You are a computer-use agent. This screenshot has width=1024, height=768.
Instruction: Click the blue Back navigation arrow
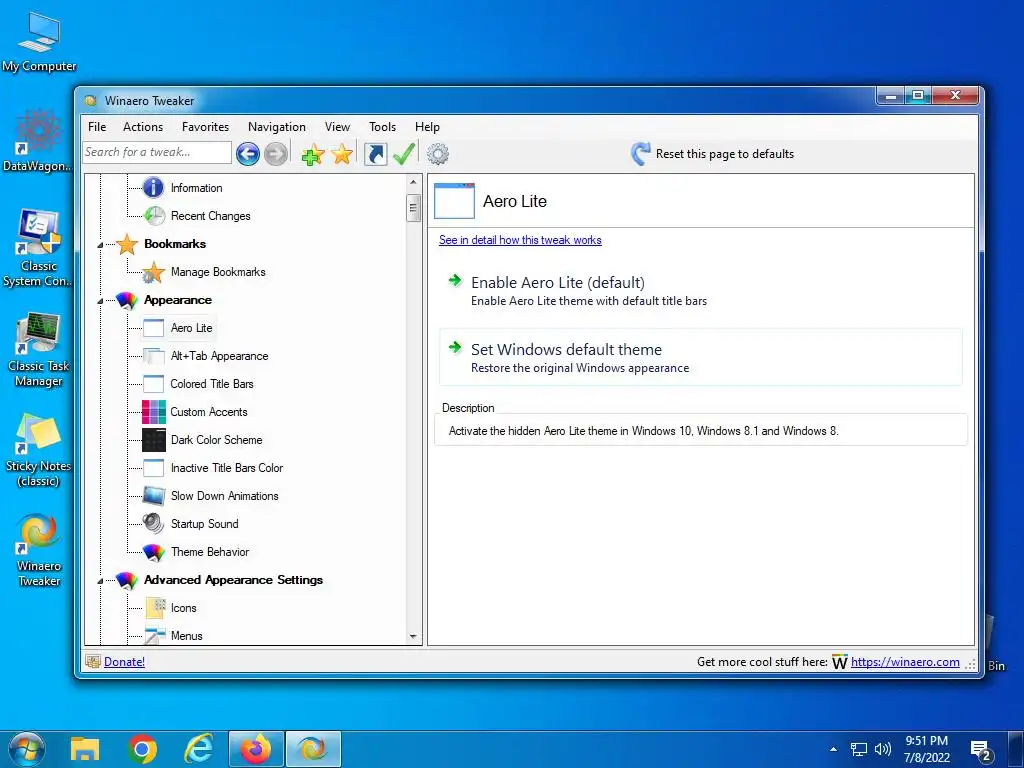[x=248, y=154]
